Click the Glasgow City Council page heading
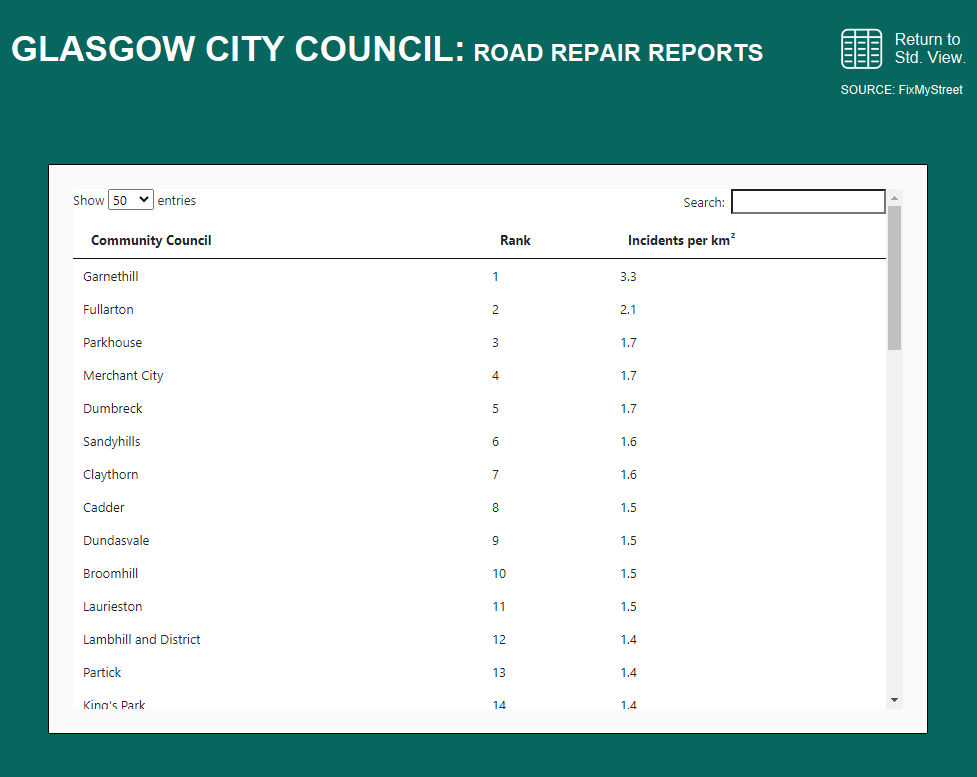 click(x=387, y=49)
